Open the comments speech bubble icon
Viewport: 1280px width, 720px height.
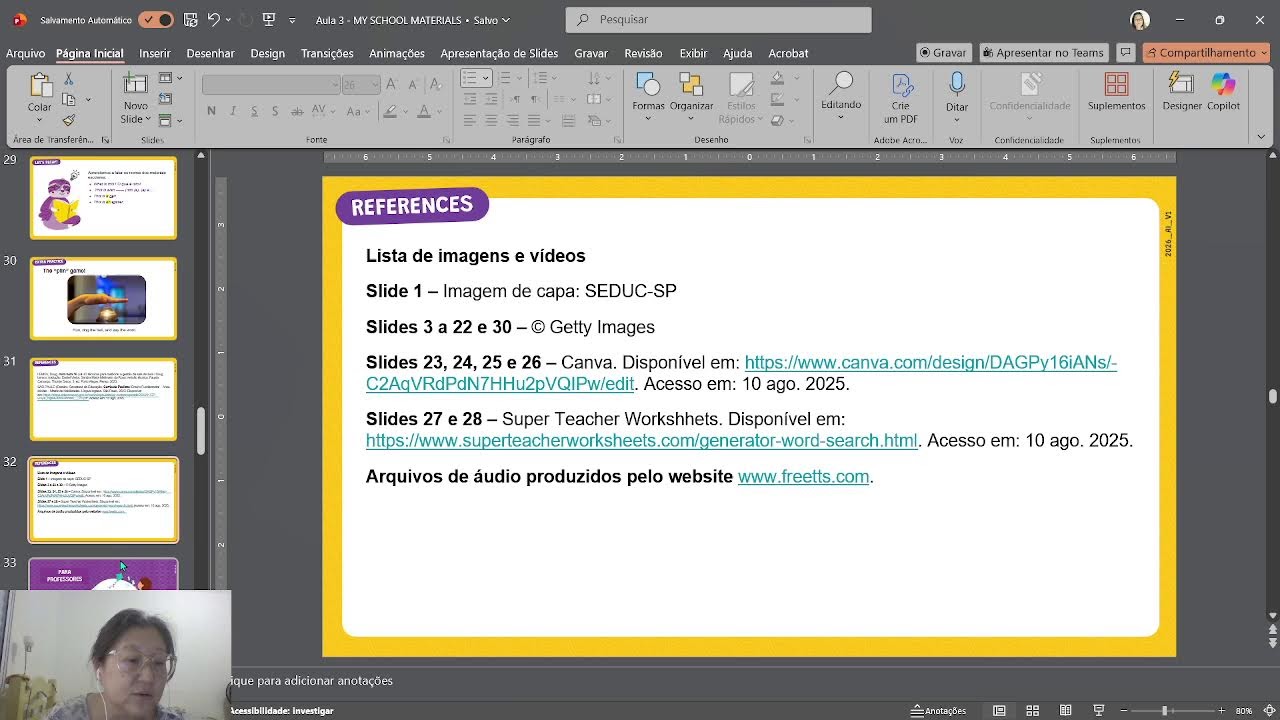1125,53
